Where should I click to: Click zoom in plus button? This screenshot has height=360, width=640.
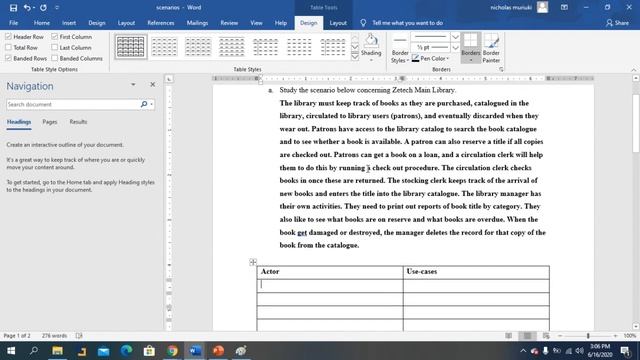tap(615, 336)
